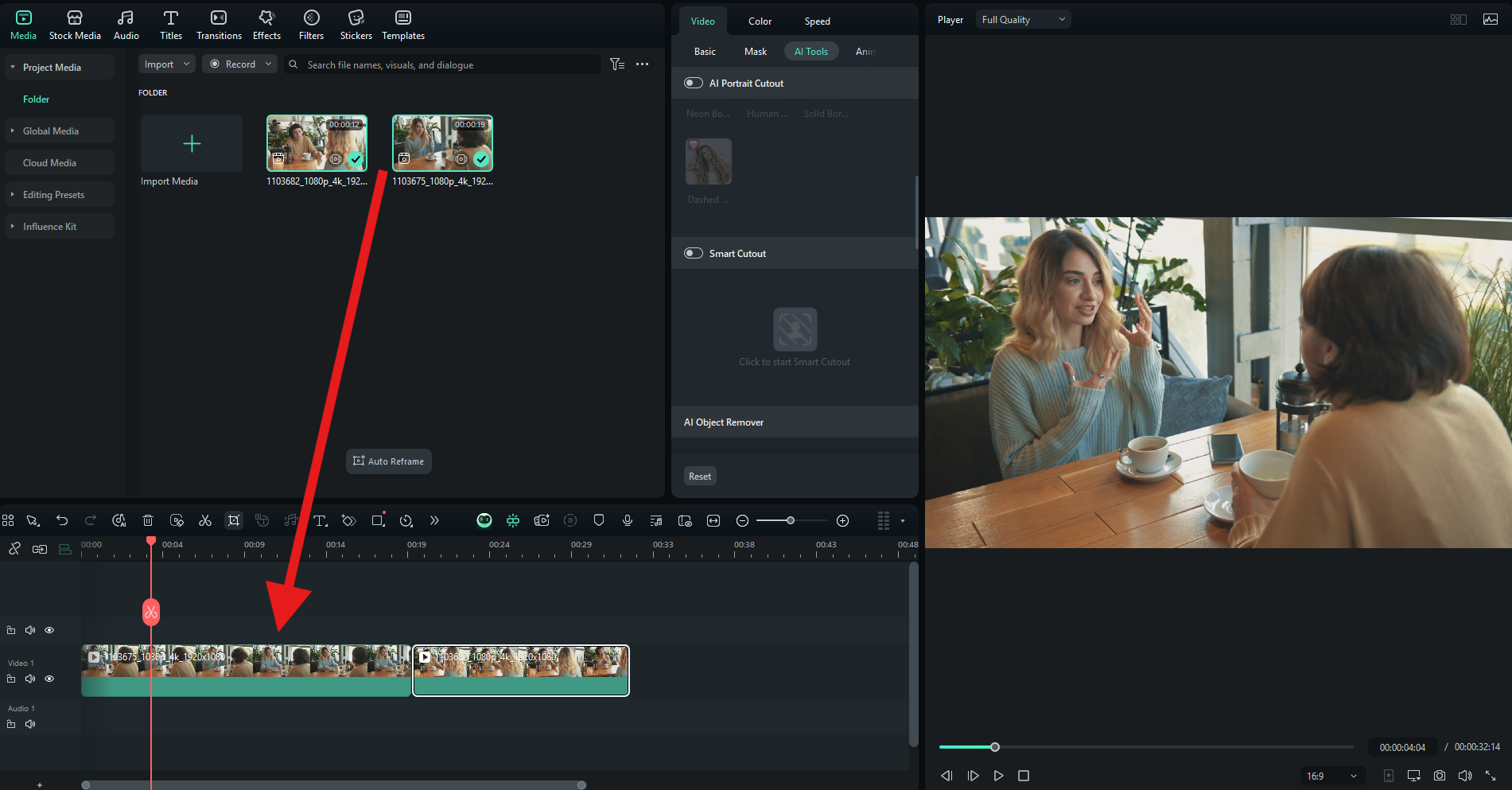The height and width of the screenshot is (790, 1512).
Task: Click the Marker shield icon
Action: pyautogui.click(x=599, y=520)
